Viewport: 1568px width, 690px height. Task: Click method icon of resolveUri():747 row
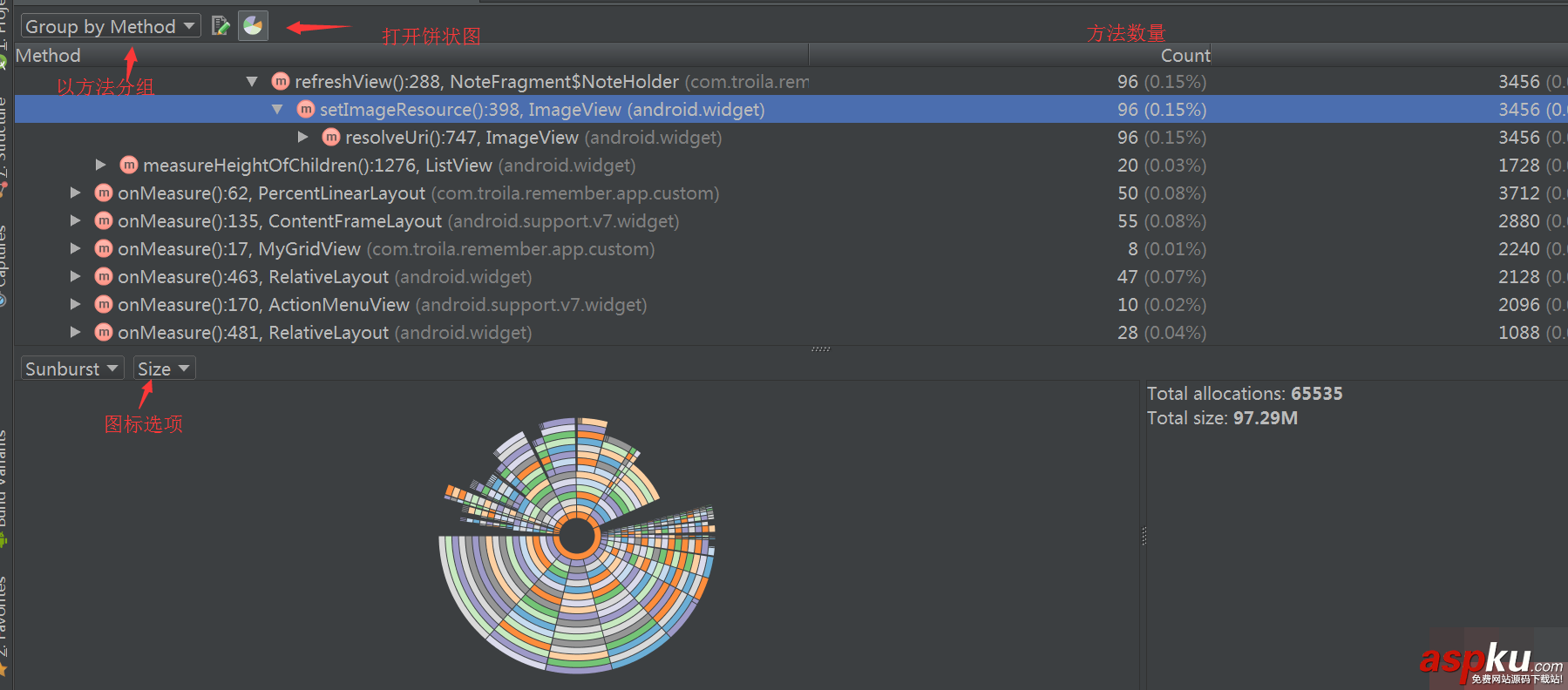coord(331,137)
